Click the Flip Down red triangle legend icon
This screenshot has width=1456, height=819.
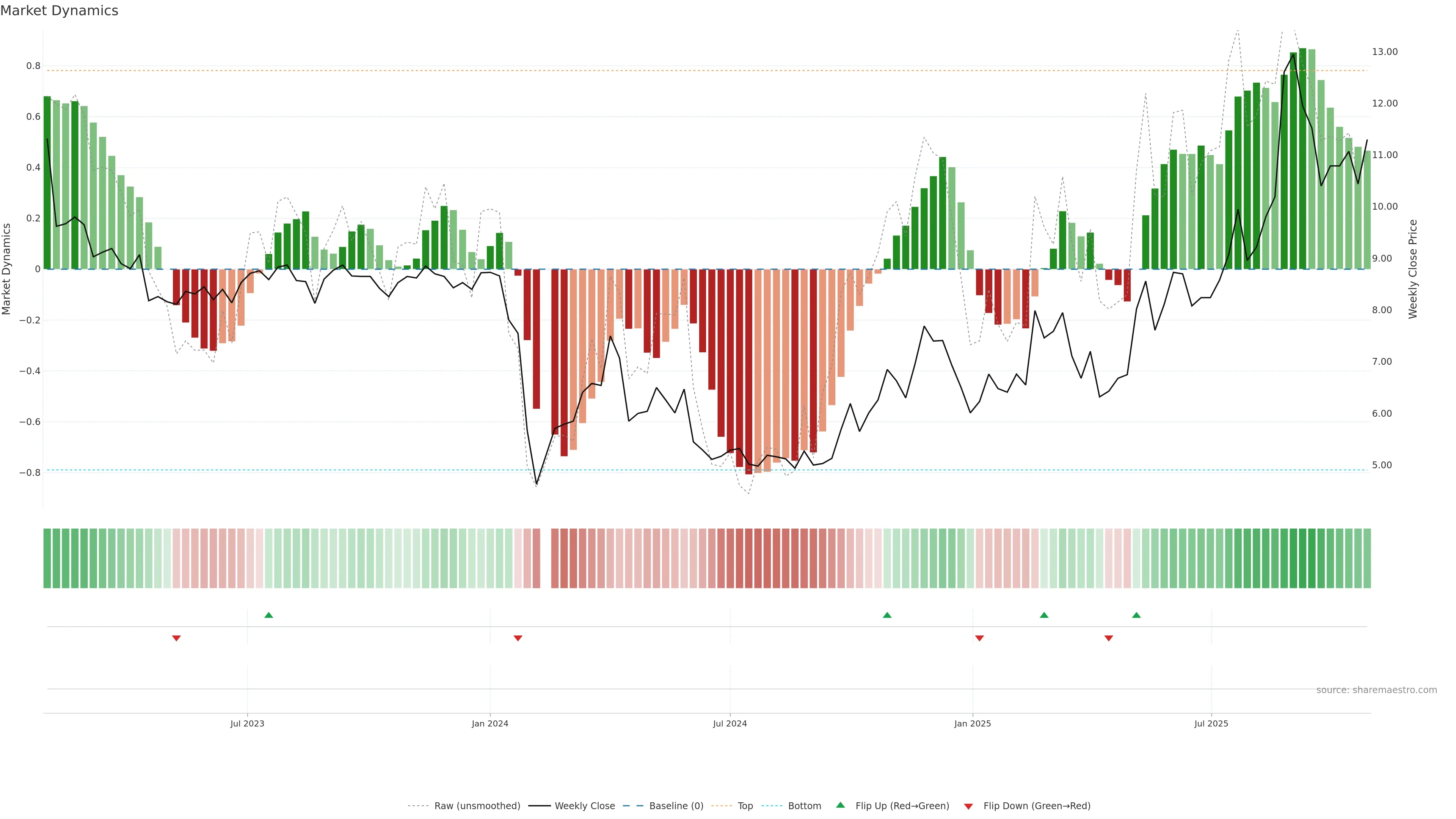click(968, 806)
